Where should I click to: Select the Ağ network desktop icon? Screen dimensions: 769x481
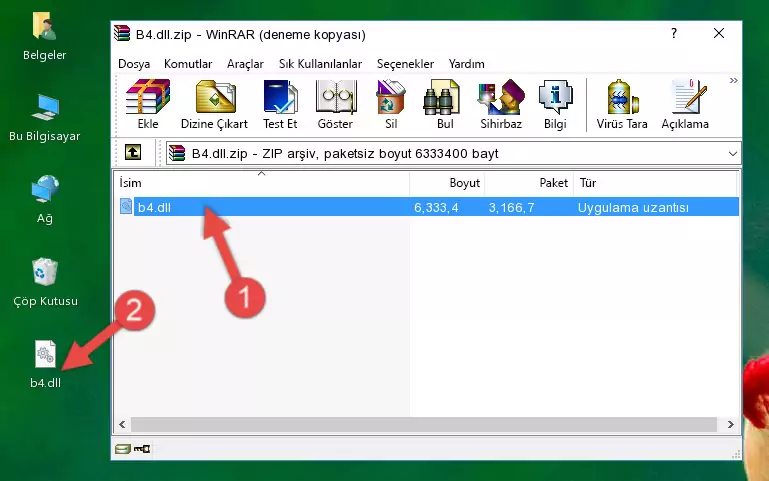[x=45, y=200]
